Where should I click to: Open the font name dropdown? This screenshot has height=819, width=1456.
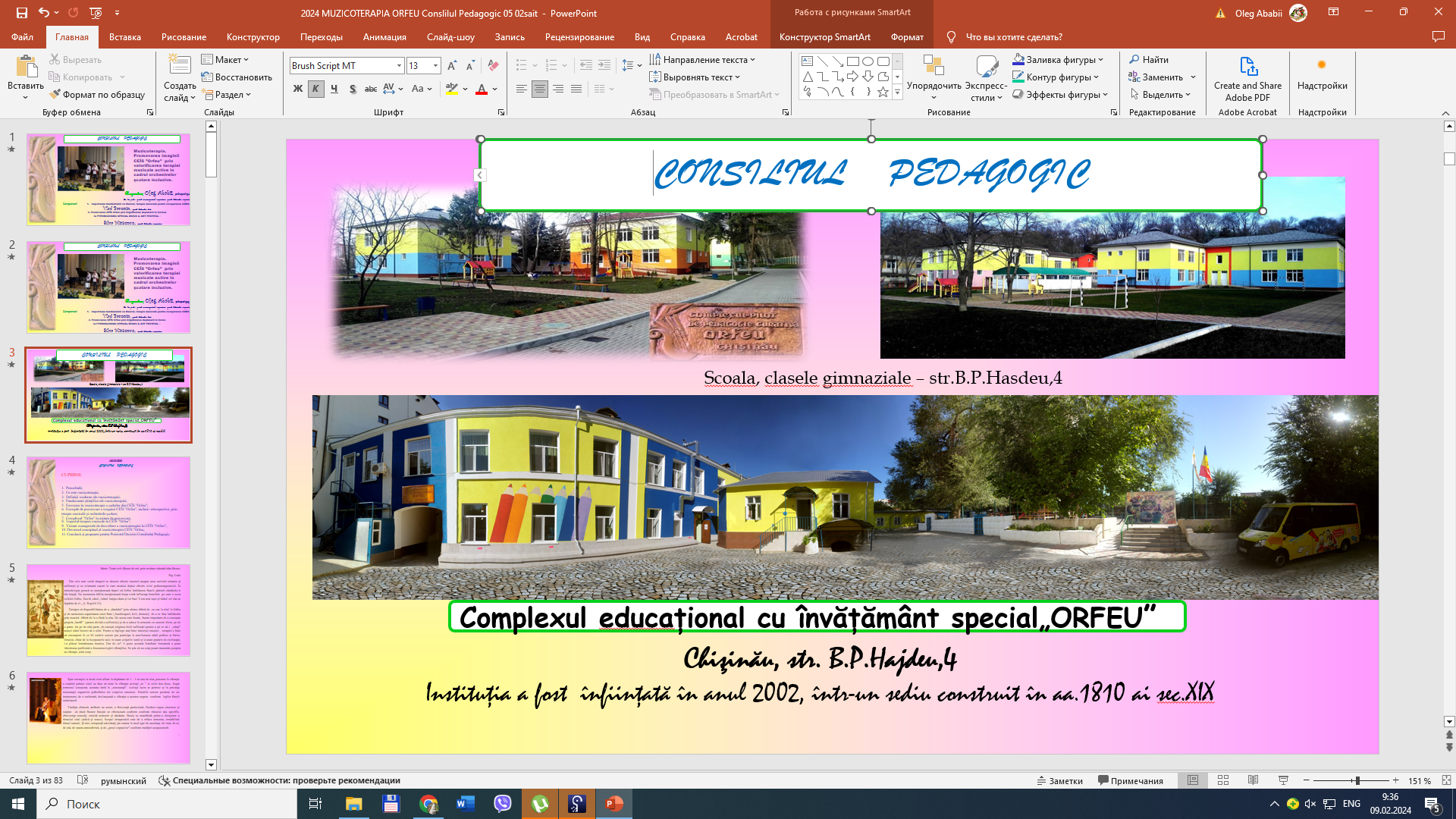[x=399, y=66]
